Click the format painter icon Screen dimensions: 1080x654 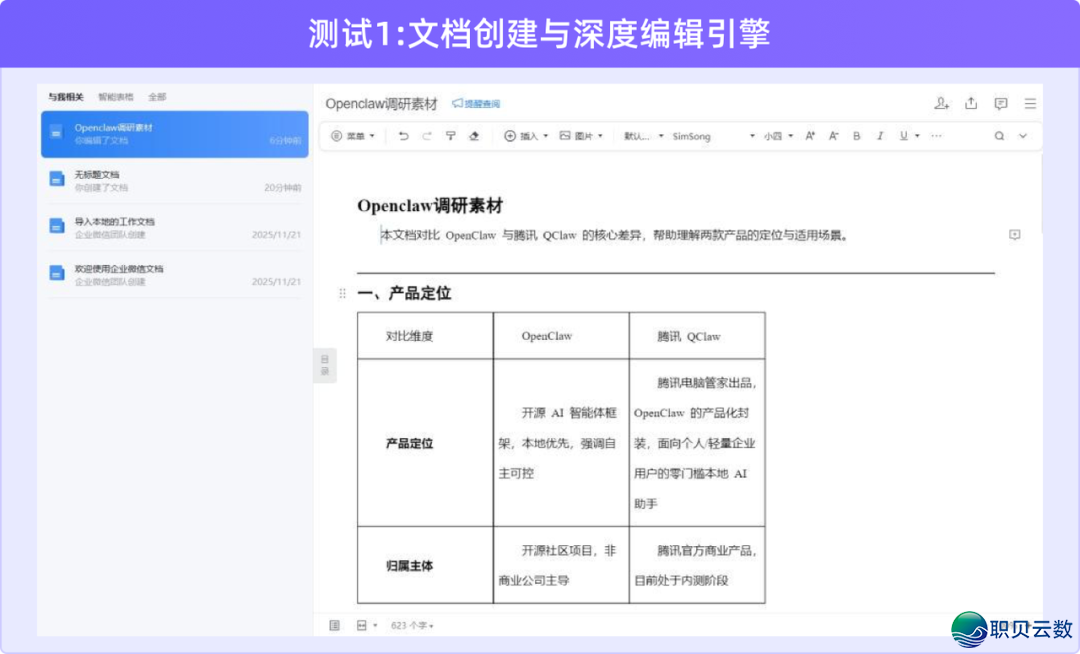coord(450,136)
